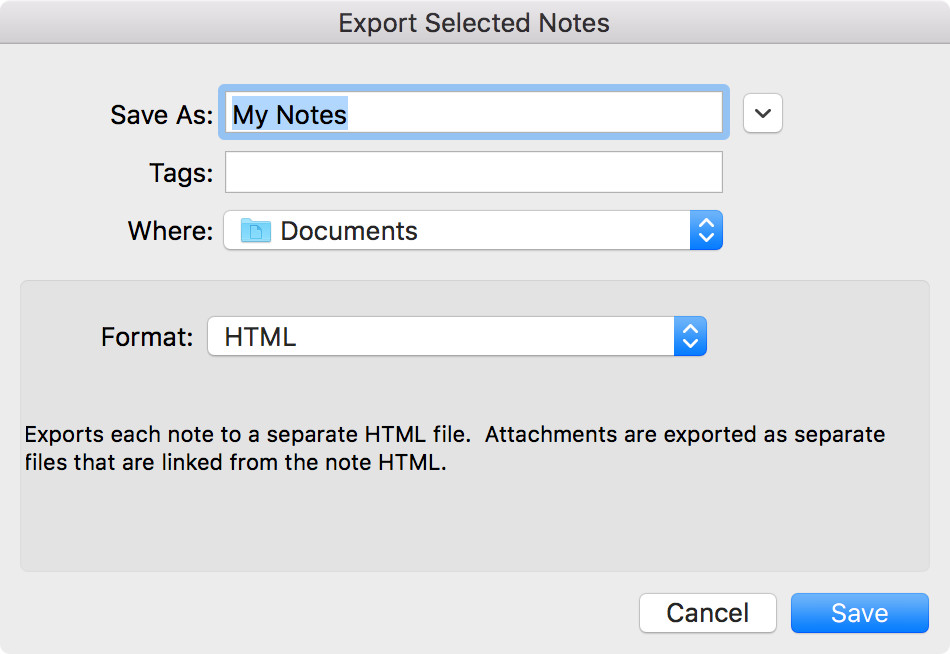The height and width of the screenshot is (654, 950).
Task: Click the word Documents in the location popup
Action: click(349, 231)
